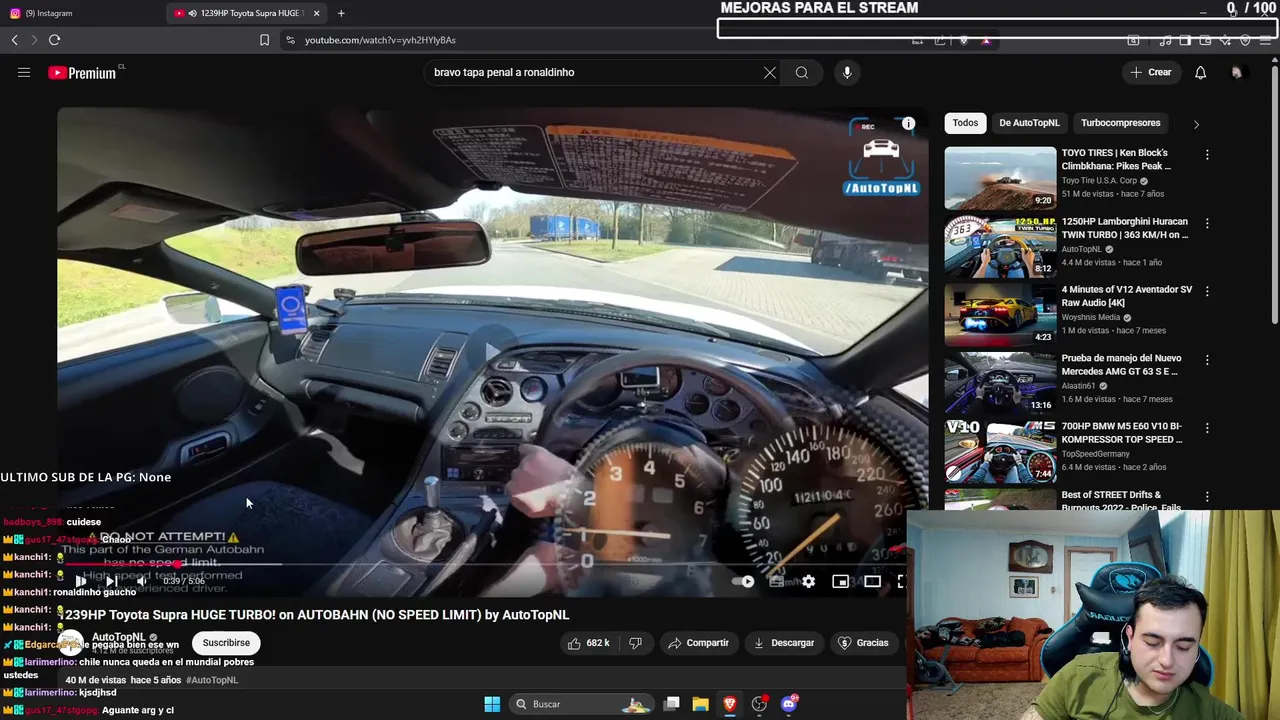Download the video with Descargar
Screen dimensions: 1280x720
[x=784, y=643]
